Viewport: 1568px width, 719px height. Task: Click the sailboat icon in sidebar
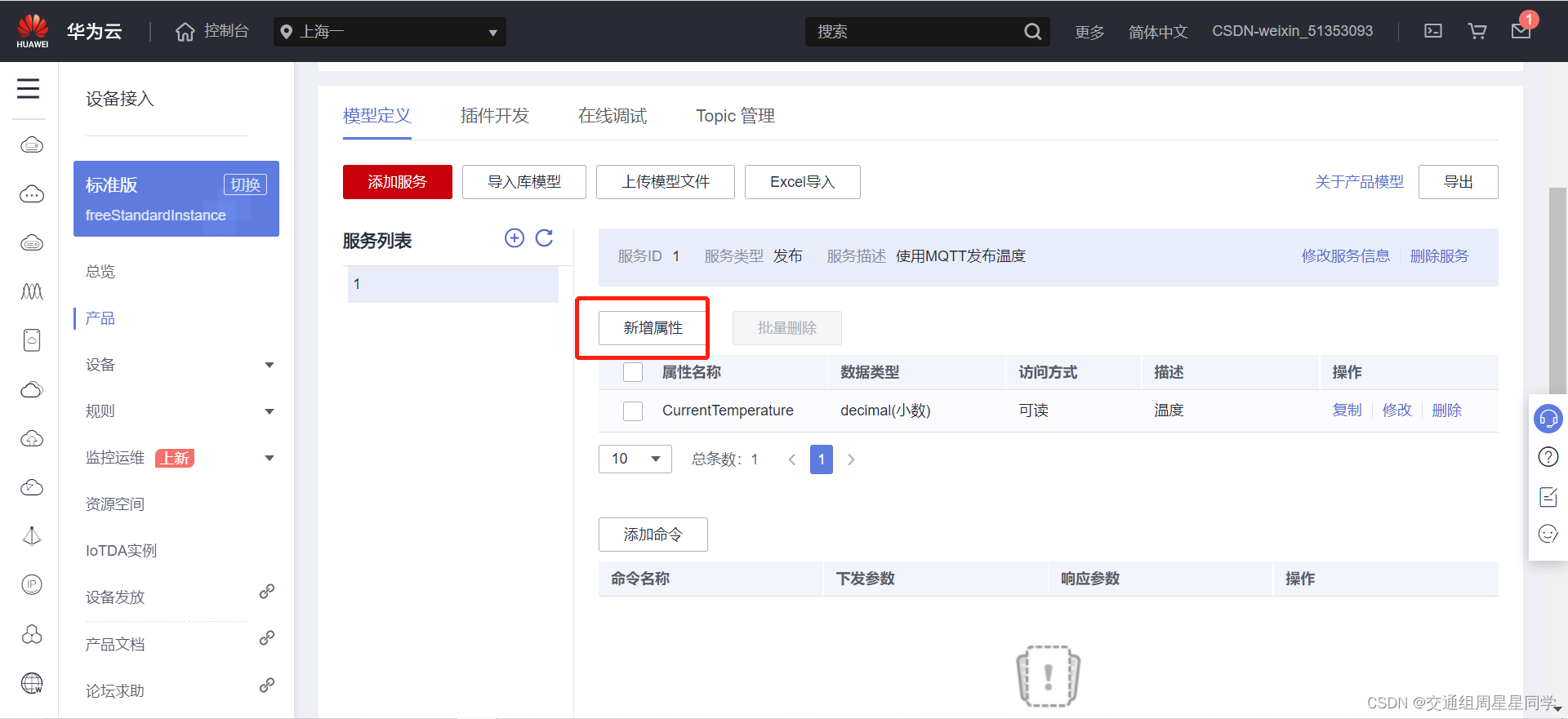pyautogui.click(x=32, y=536)
